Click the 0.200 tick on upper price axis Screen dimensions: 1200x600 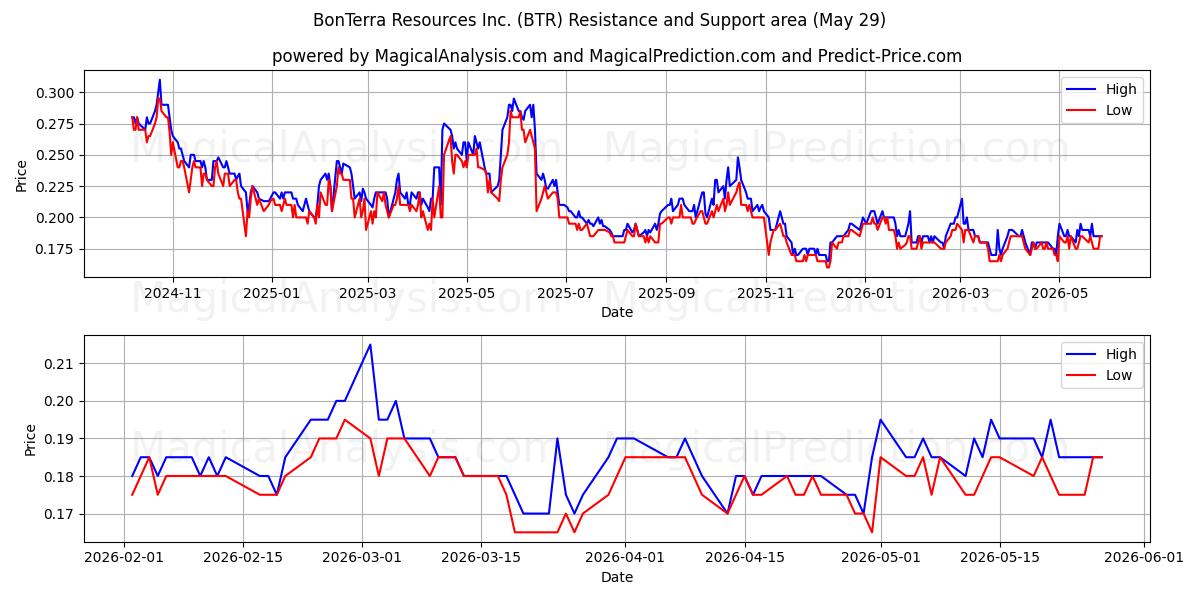56,218
